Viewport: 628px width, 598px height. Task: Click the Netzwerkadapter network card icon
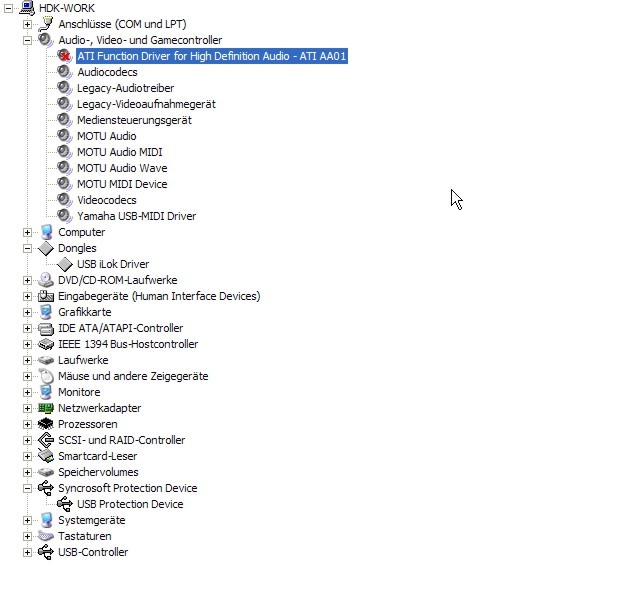point(46,408)
